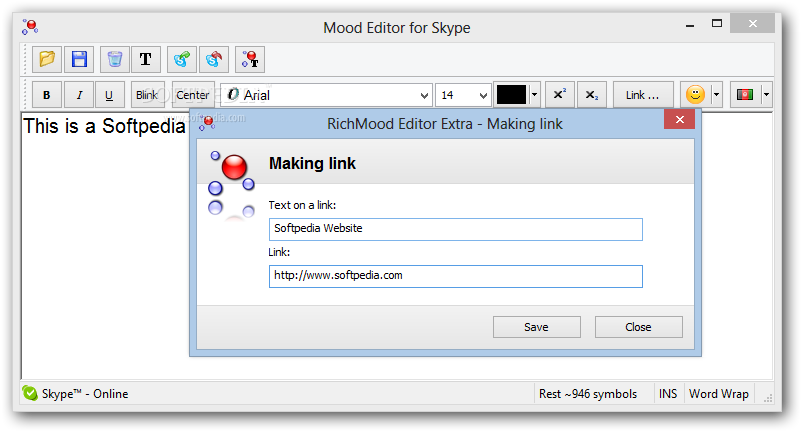Insert the flag icon
This screenshot has height=432, width=802.
pos(745,95)
